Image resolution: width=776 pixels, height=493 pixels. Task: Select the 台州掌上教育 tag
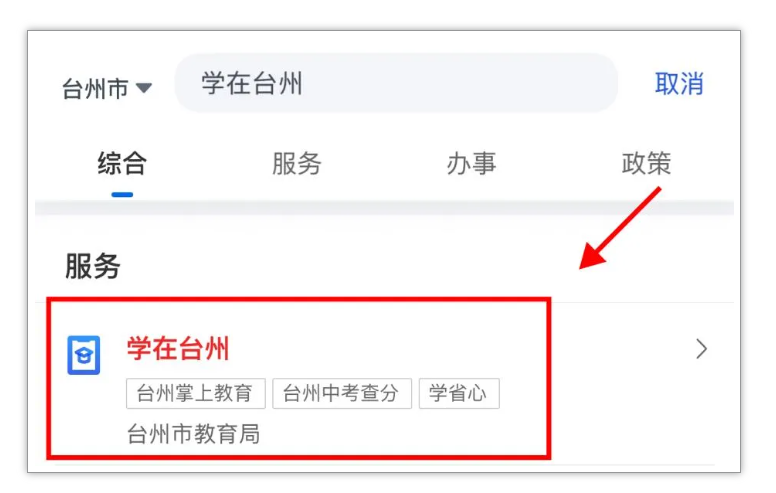click(x=195, y=394)
